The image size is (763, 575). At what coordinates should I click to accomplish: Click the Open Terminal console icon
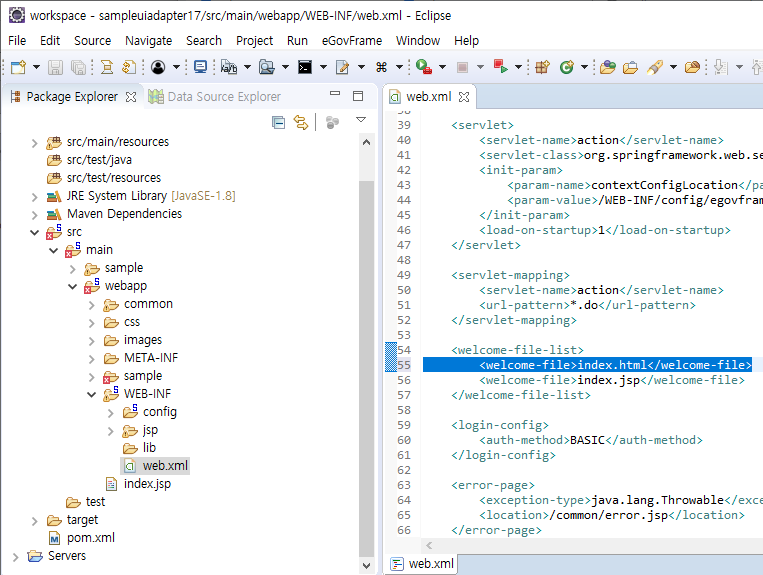point(304,67)
